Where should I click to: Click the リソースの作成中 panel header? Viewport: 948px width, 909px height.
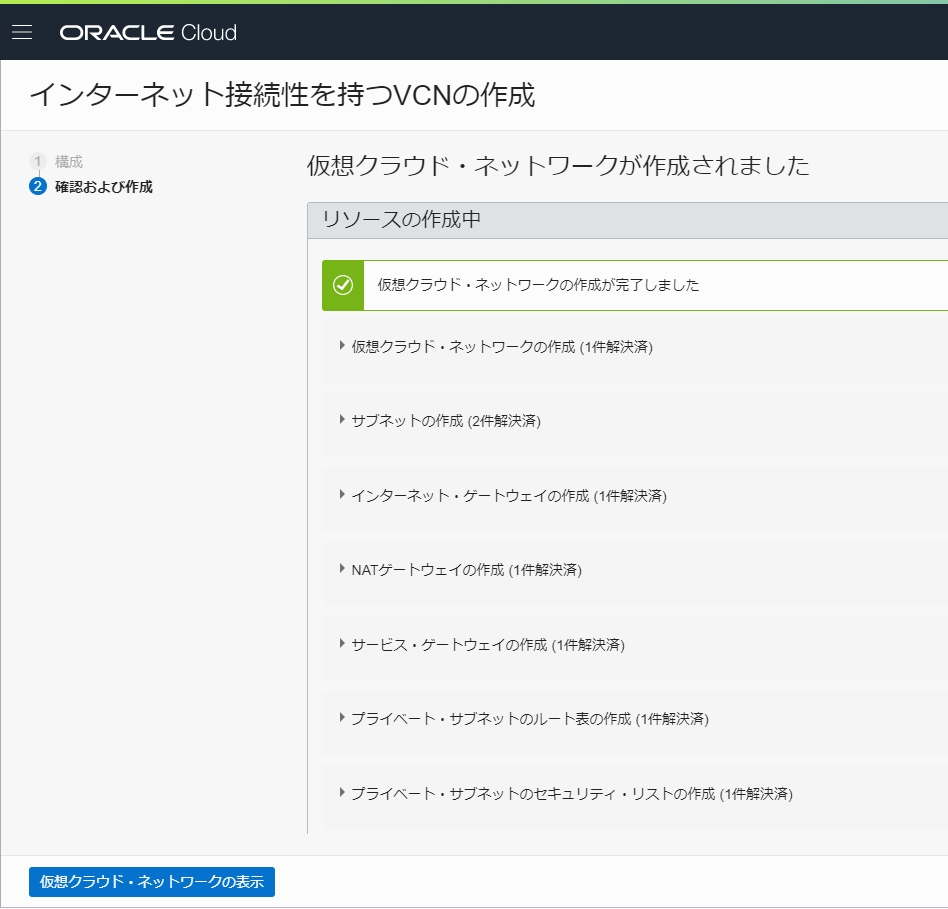(x=401, y=220)
